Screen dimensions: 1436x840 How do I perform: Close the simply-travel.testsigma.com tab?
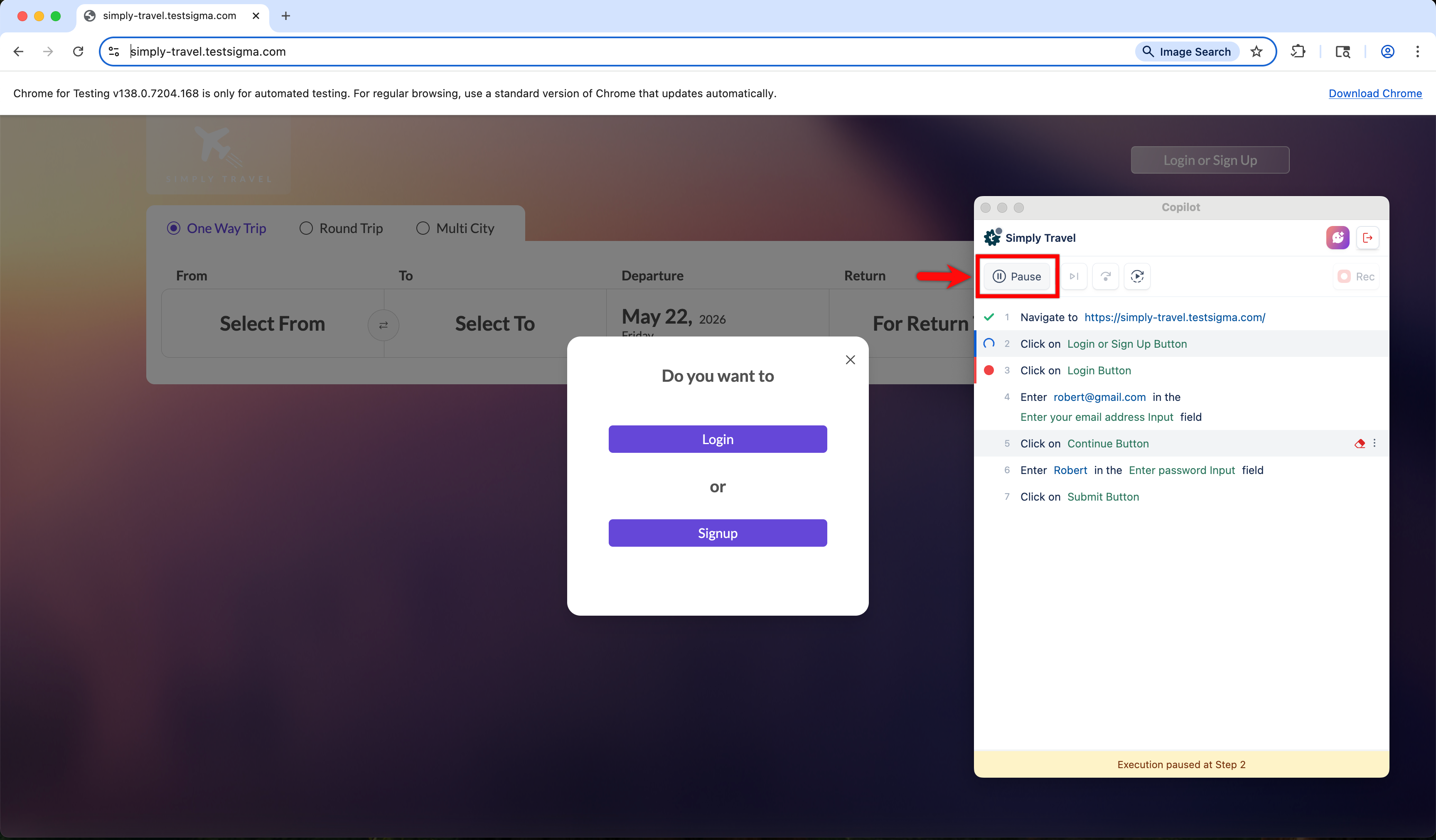[x=256, y=16]
